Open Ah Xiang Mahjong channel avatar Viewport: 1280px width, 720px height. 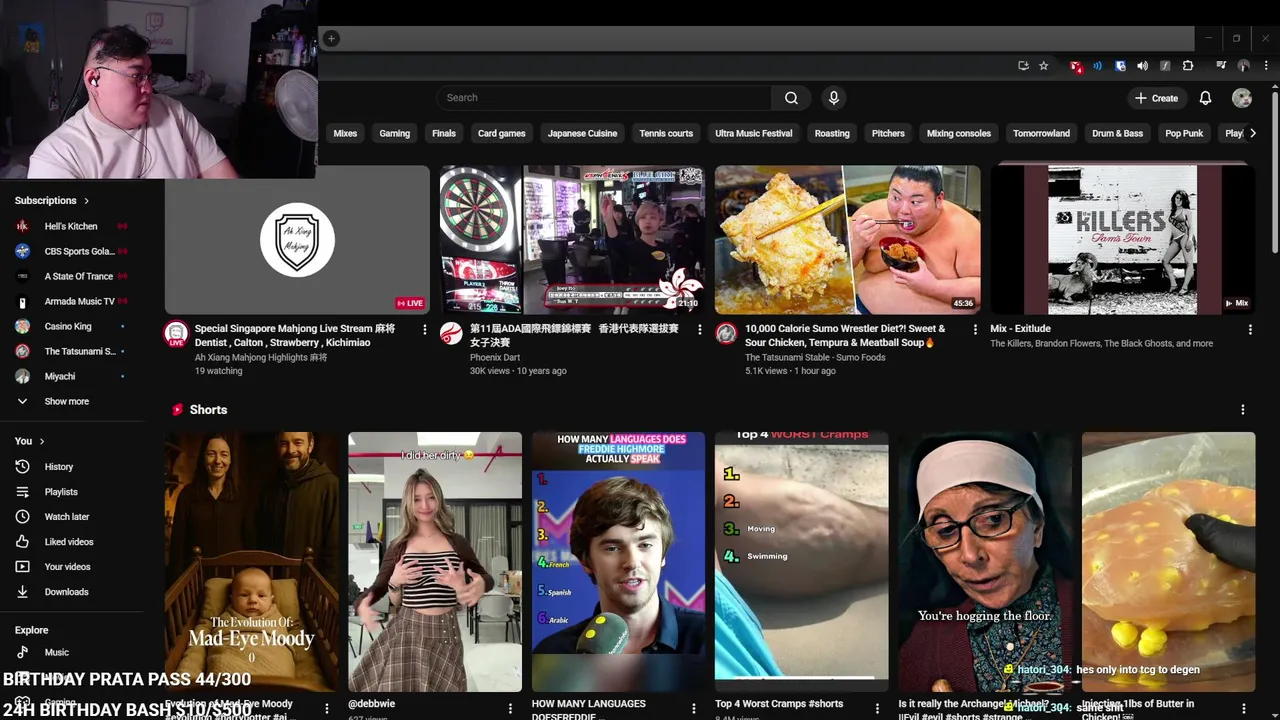point(176,334)
